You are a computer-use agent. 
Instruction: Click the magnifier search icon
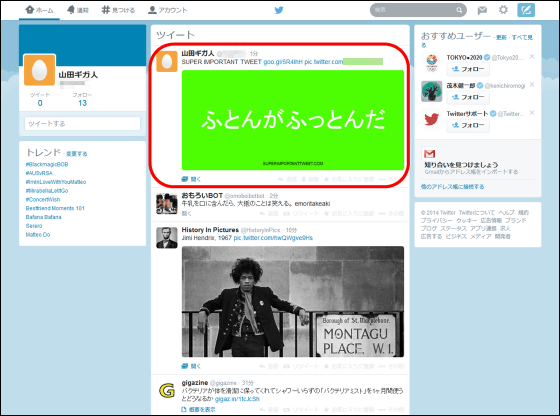pos(459,10)
